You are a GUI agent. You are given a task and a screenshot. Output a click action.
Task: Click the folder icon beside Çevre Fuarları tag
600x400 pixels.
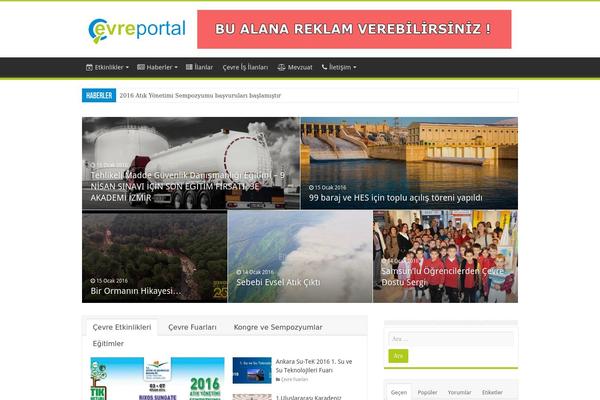(278, 379)
